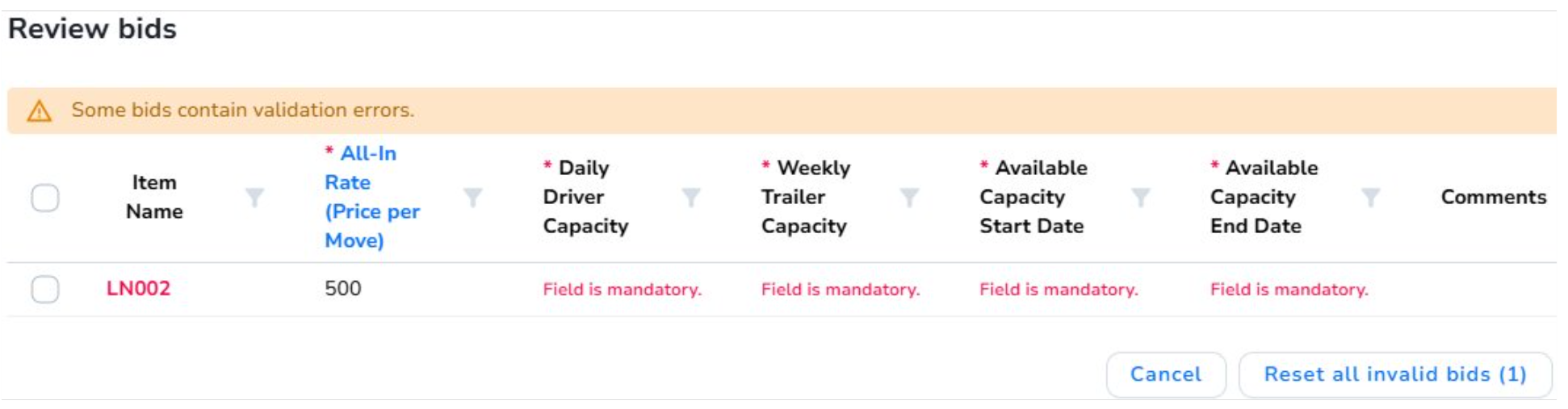Open the LN002 item link
Image resolution: width=1568 pixels, height=409 pixels.
click(x=138, y=289)
